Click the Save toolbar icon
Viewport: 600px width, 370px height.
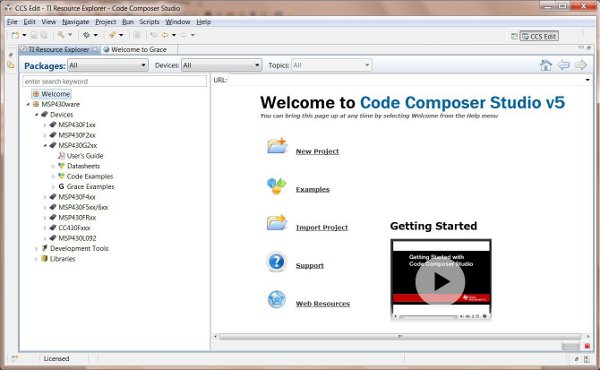34,35
